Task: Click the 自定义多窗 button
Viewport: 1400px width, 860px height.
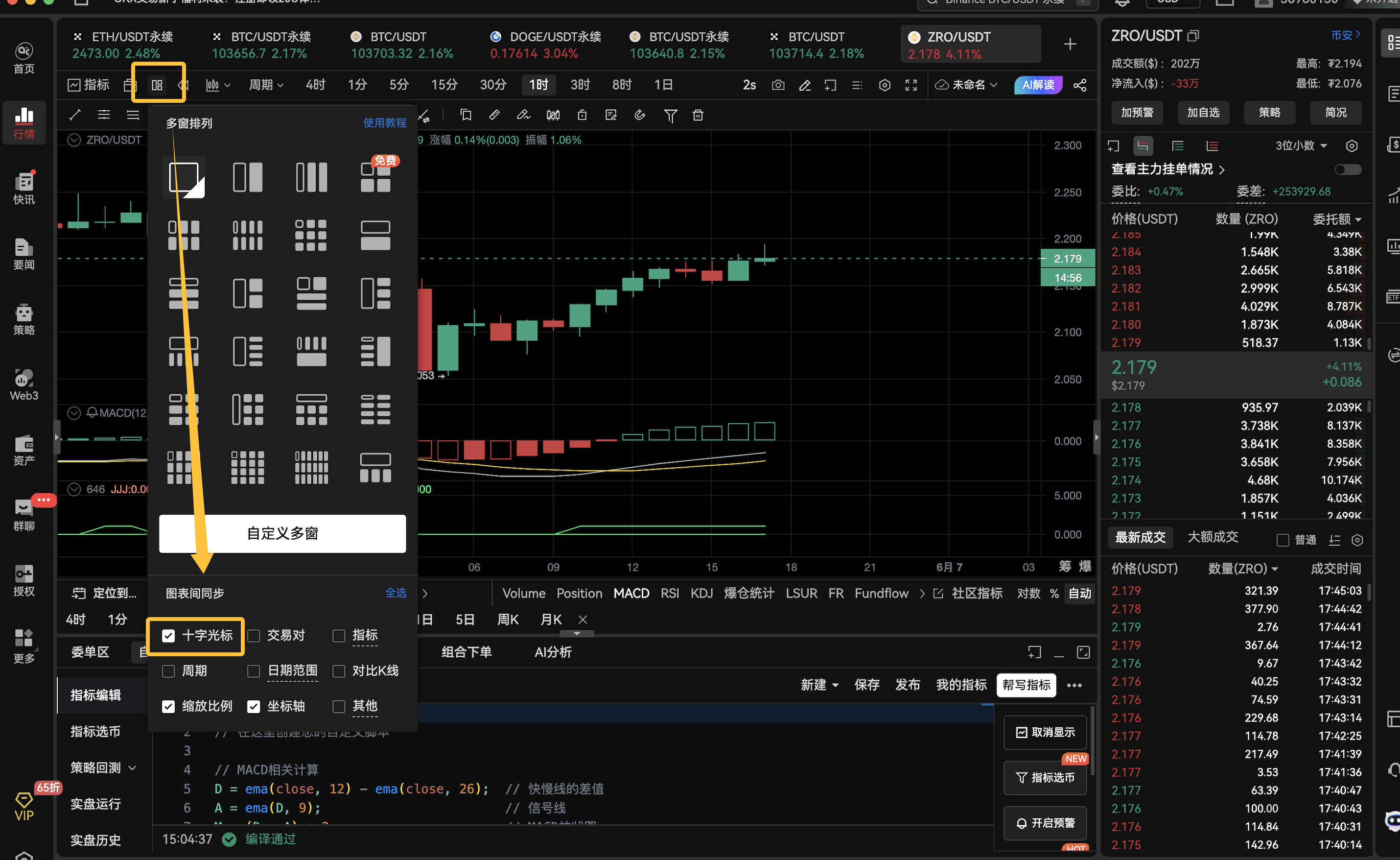Action: [x=282, y=533]
